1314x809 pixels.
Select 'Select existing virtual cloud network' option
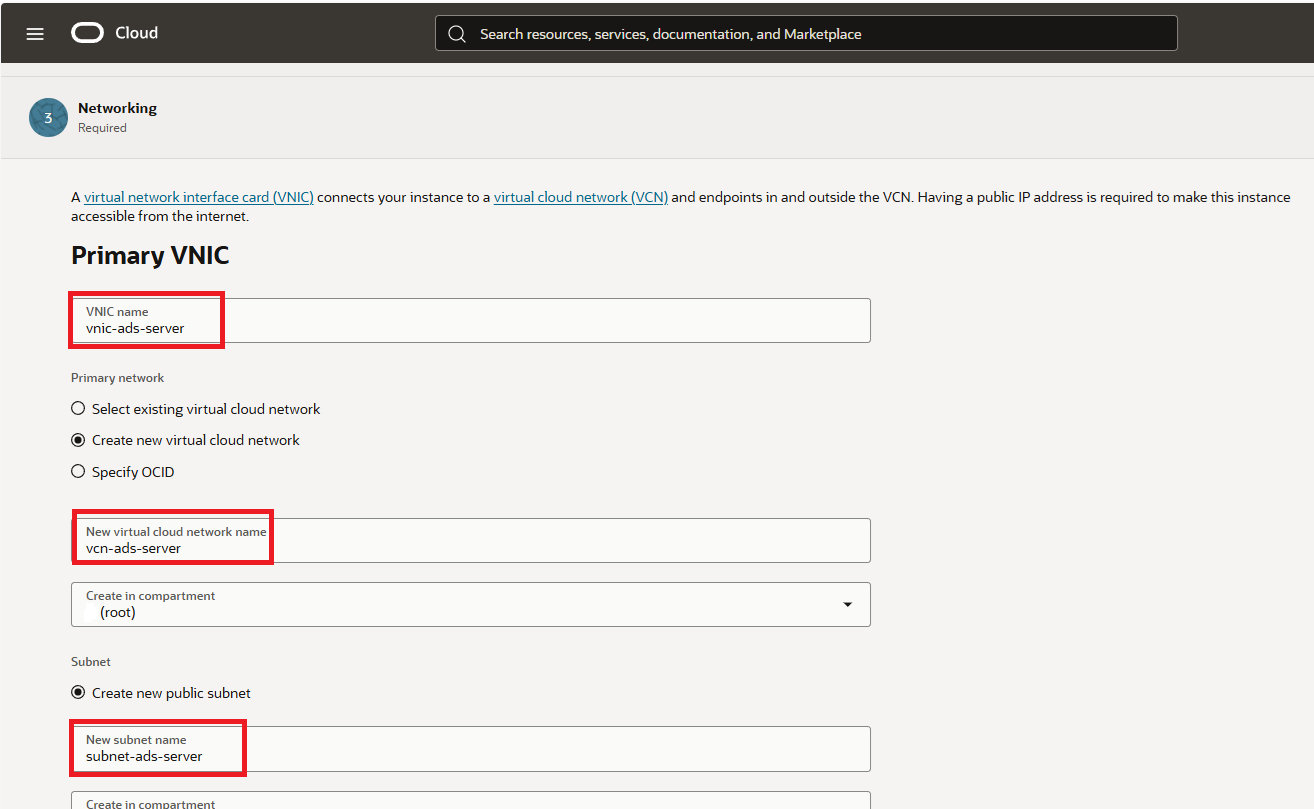(x=78, y=409)
